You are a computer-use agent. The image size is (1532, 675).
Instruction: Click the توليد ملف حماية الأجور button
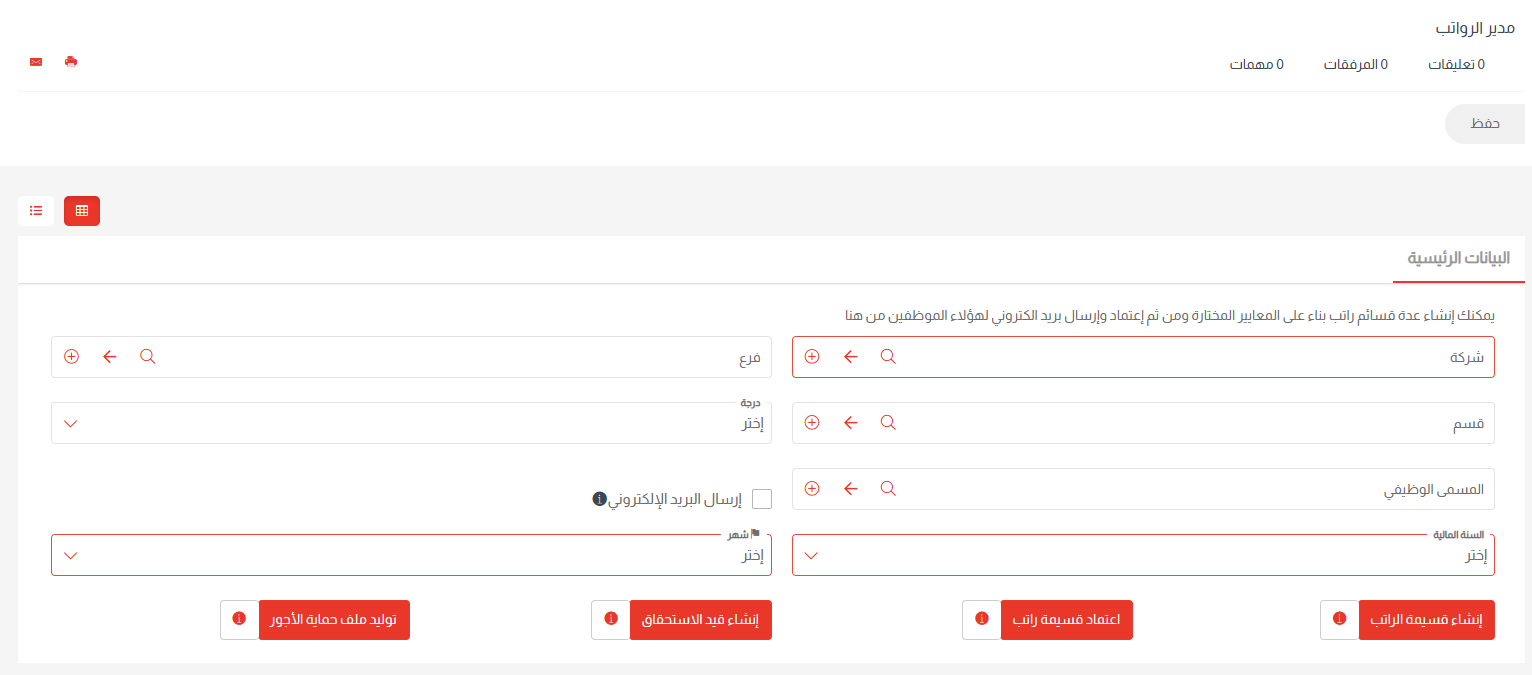(334, 619)
